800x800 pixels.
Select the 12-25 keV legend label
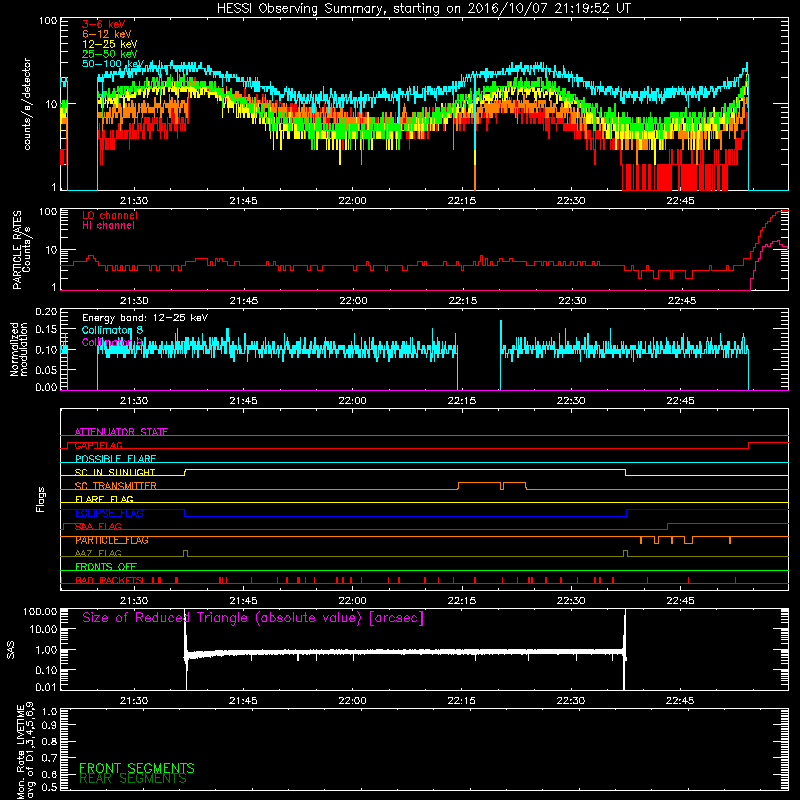click(110, 44)
